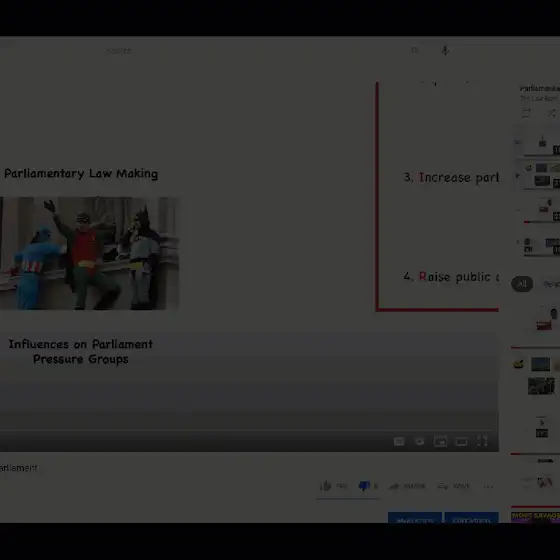The image size is (560, 560).
Task: Select the All filter chip
Action: tap(522, 284)
